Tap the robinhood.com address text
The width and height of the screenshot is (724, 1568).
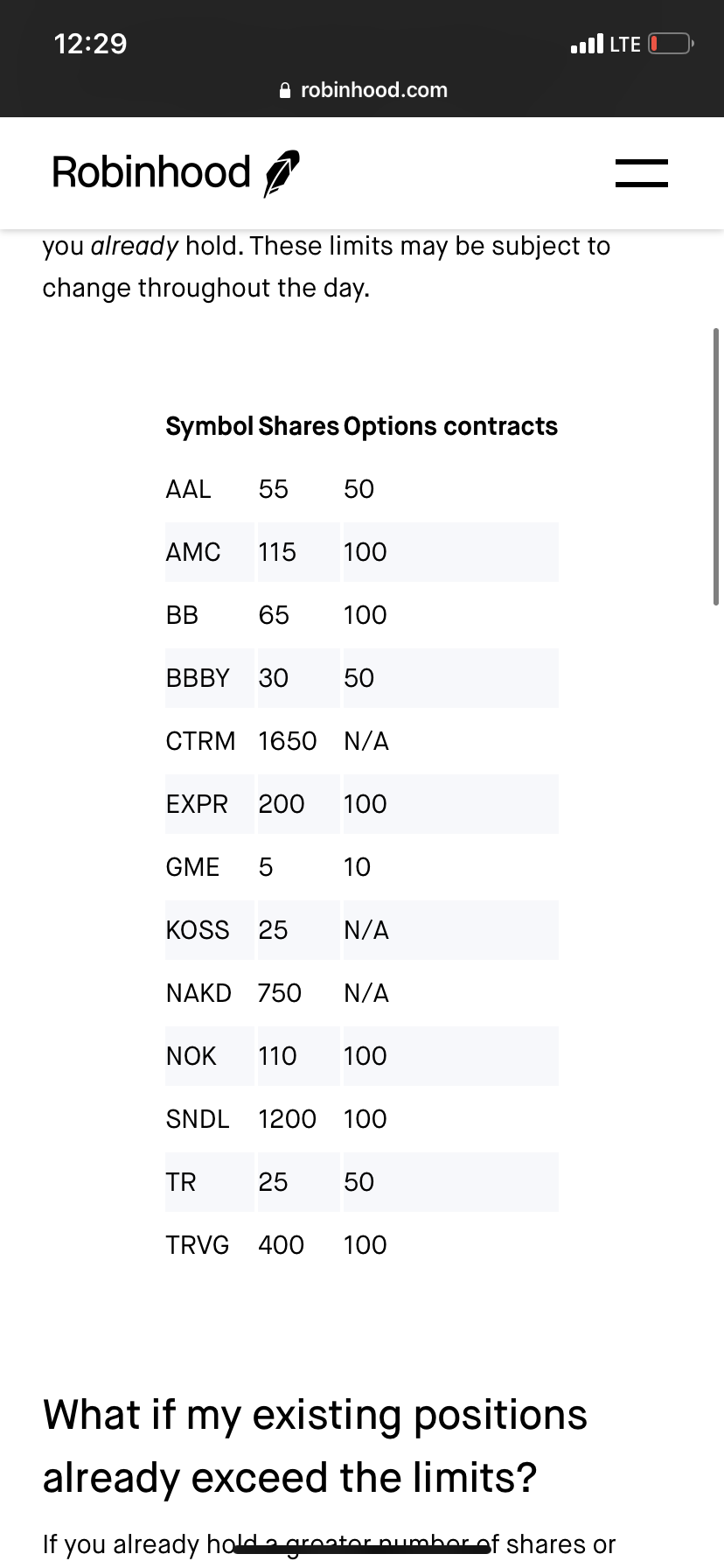[373, 90]
